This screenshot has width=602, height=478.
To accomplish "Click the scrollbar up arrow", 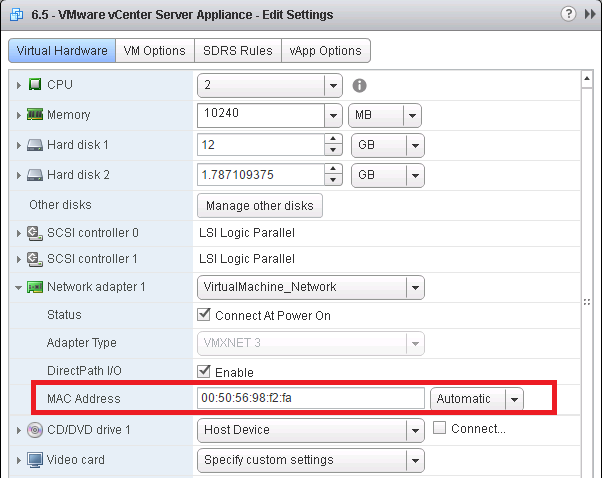I will (x=587, y=79).
